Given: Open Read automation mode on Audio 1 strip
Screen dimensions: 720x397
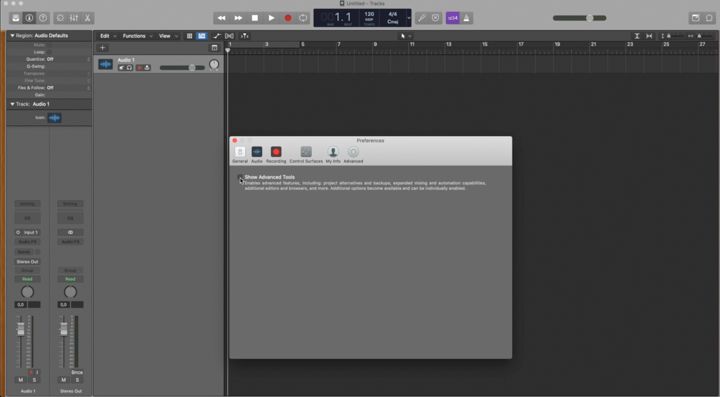Looking at the screenshot, I should (x=28, y=279).
